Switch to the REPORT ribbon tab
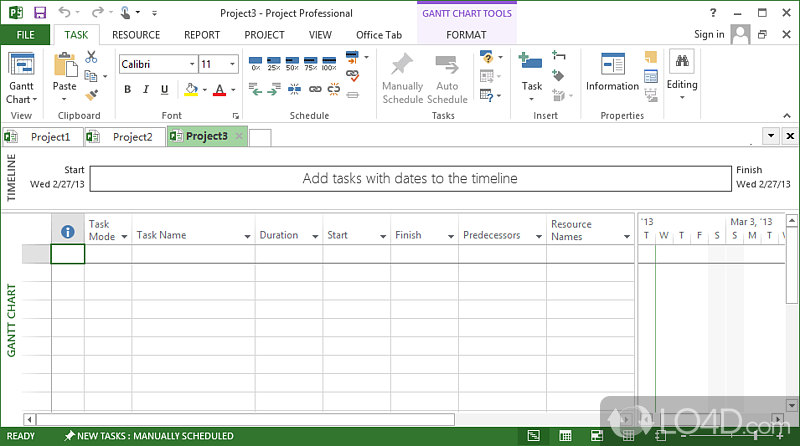 (x=202, y=35)
